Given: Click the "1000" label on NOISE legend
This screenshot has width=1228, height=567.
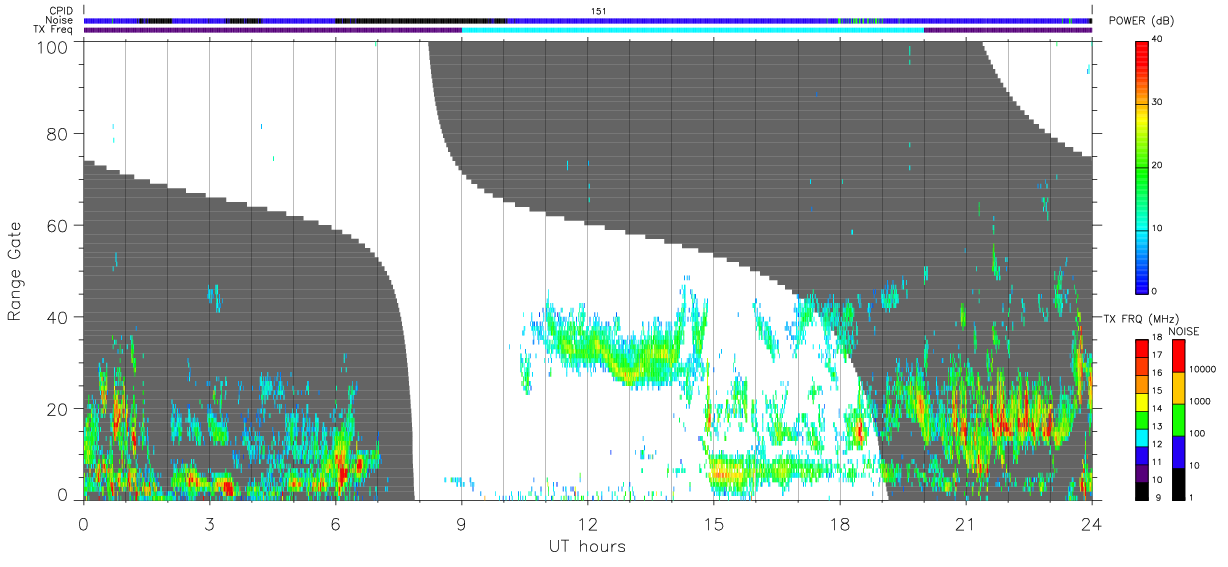Looking at the screenshot, I should click(1201, 403).
